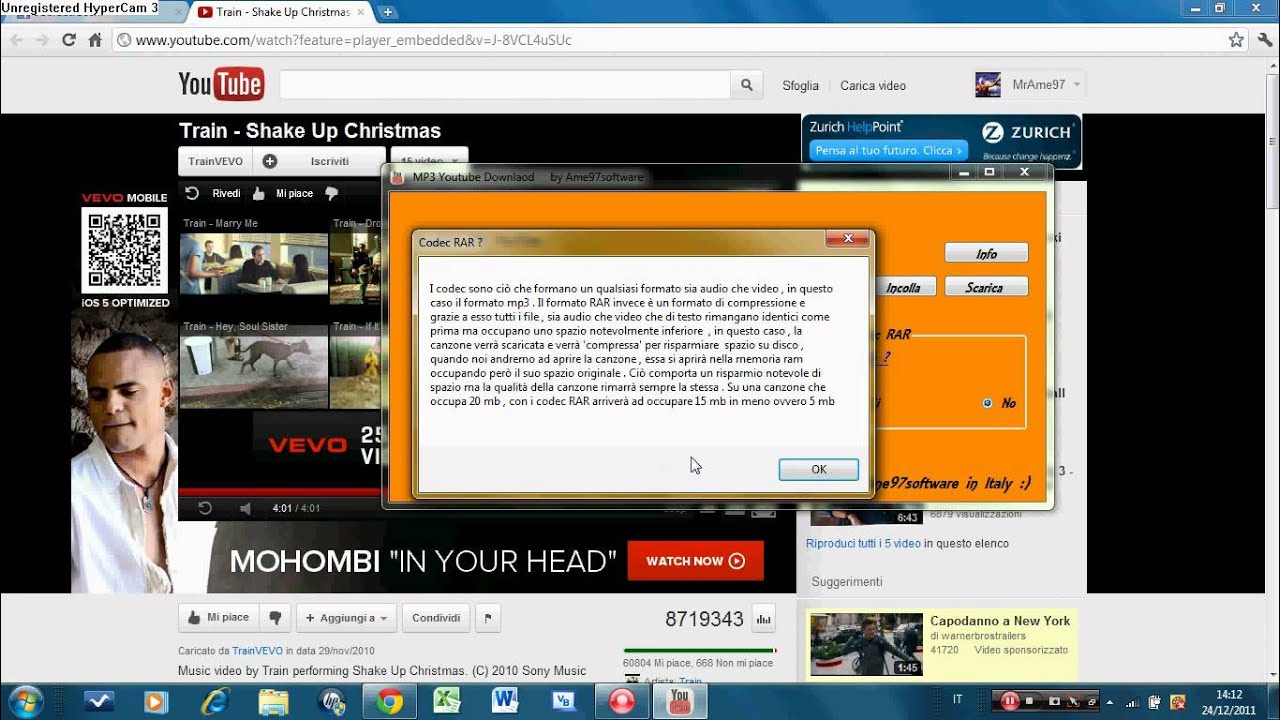Open Visual Basic taskbar icon
Viewport: 1280px width, 720px height.
563,702
